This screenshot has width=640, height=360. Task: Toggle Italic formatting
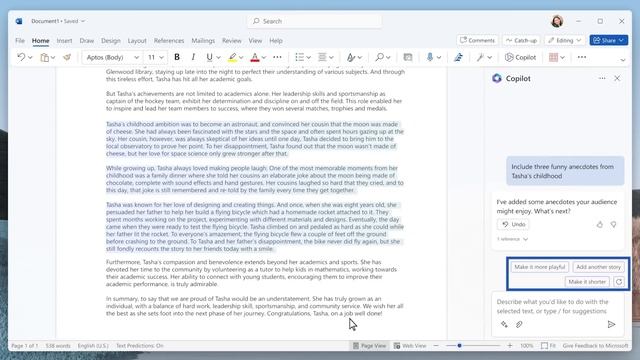[193, 58]
